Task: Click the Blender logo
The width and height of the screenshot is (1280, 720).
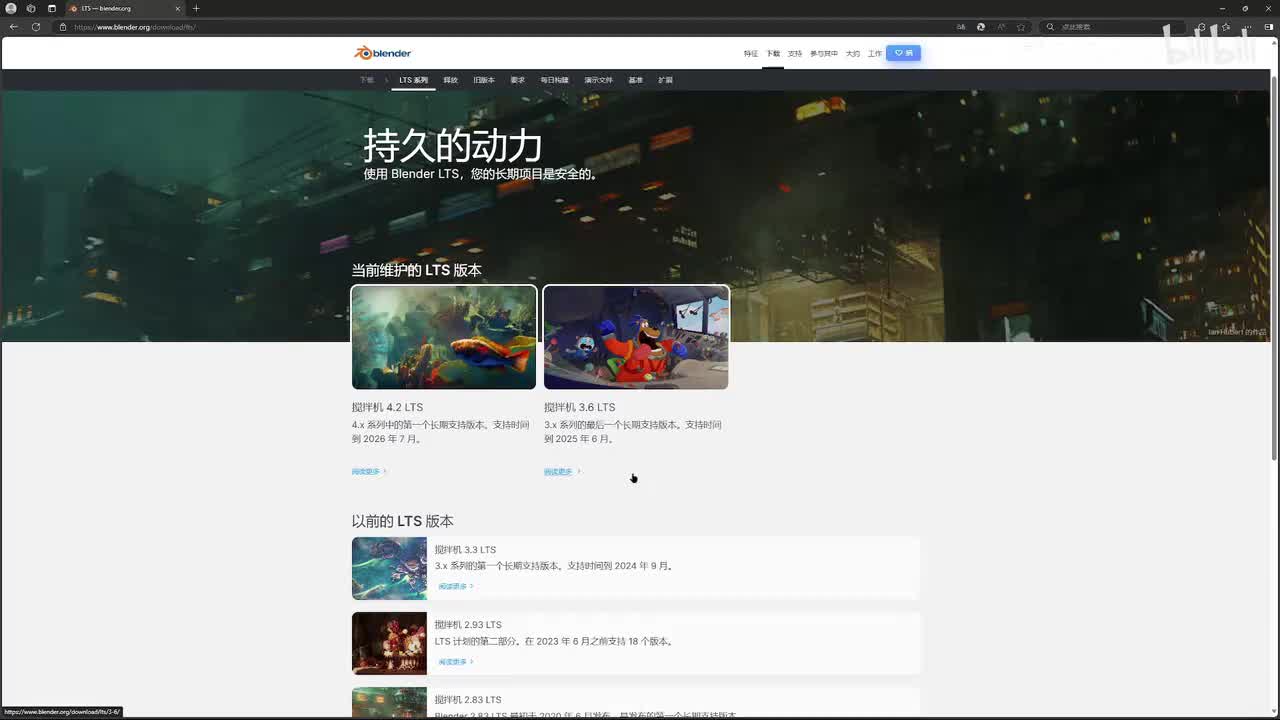Action: [x=383, y=53]
